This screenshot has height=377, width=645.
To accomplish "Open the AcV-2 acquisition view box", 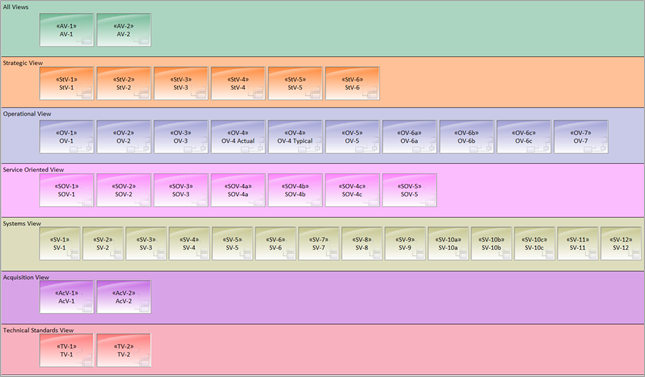I will coord(124,297).
